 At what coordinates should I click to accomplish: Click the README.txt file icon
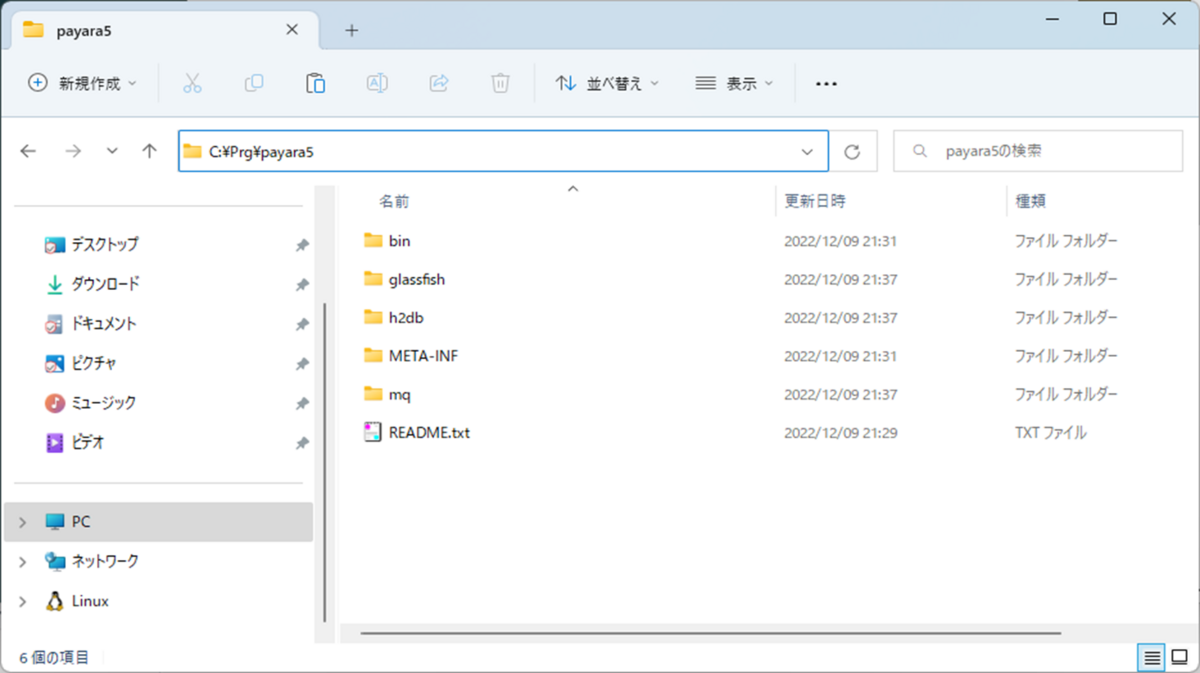pyautogui.click(x=373, y=433)
